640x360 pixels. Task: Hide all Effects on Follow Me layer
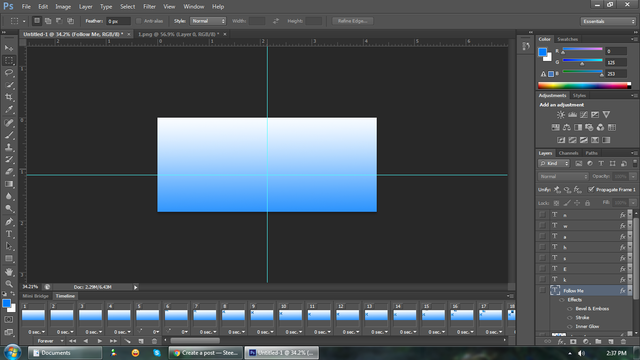[x=562, y=300]
